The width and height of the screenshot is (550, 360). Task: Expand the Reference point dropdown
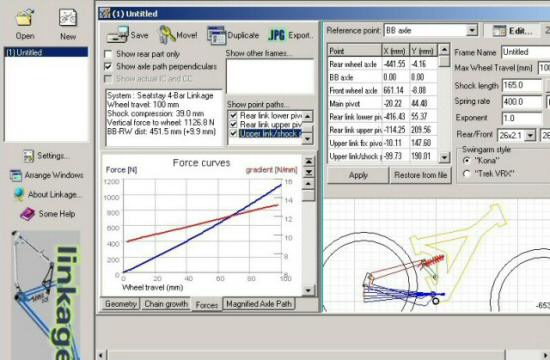472,31
